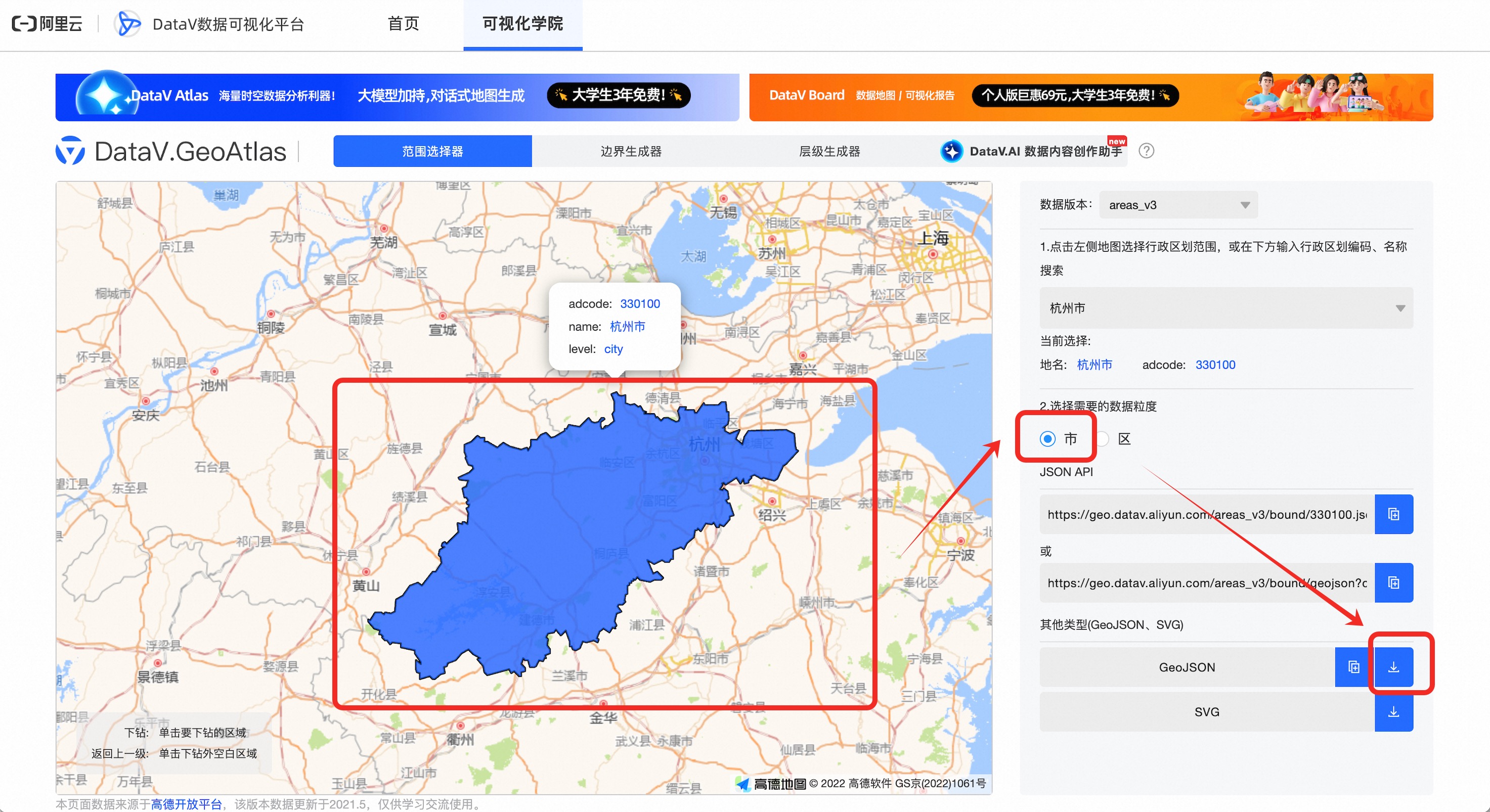1490x812 pixels.
Task: Download the SVG file
Action: [1393, 711]
